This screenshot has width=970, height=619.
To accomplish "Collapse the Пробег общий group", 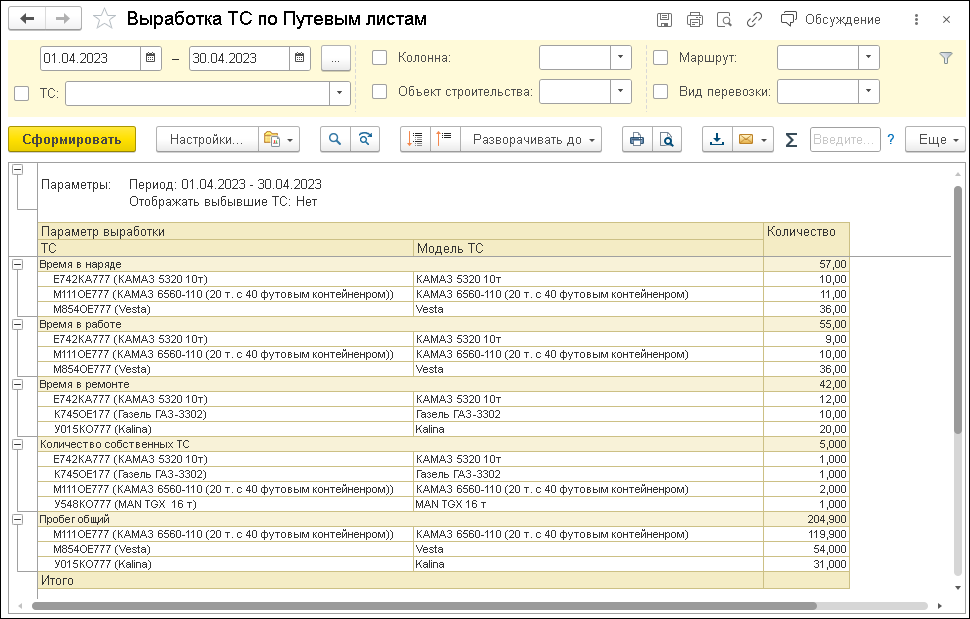I will [x=17, y=519].
